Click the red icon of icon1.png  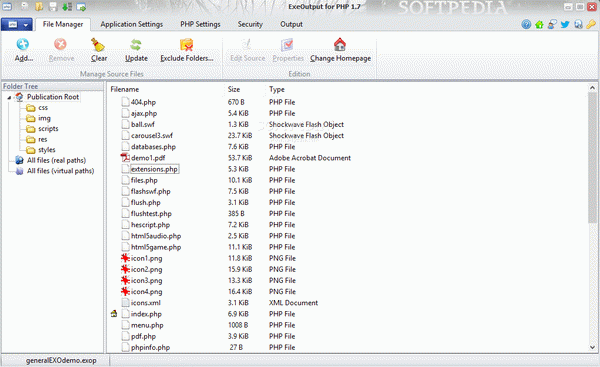click(125, 258)
